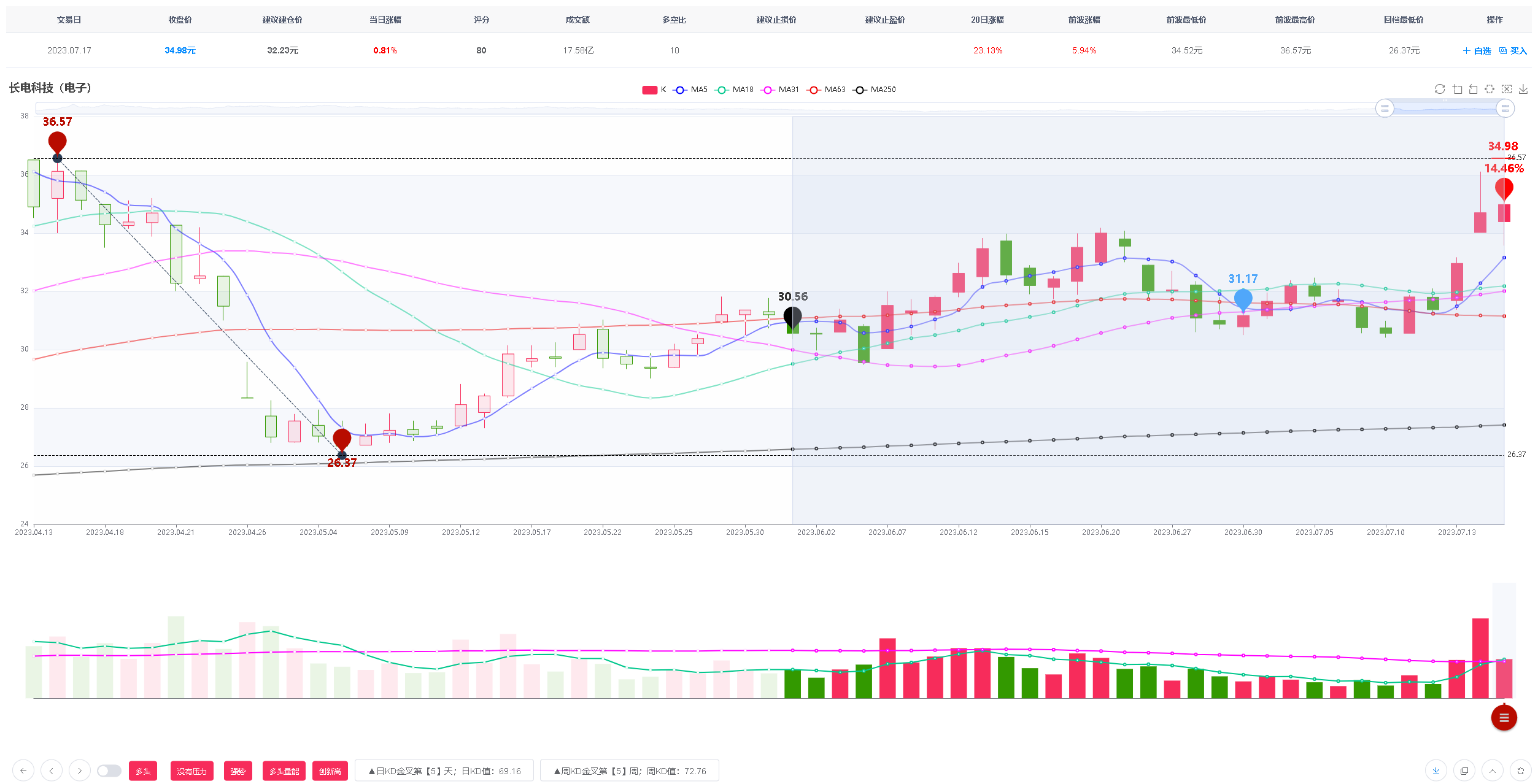This screenshot has height=784, width=1538.
Task: Click the 交易日 column header
Action: [x=69, y=20]
